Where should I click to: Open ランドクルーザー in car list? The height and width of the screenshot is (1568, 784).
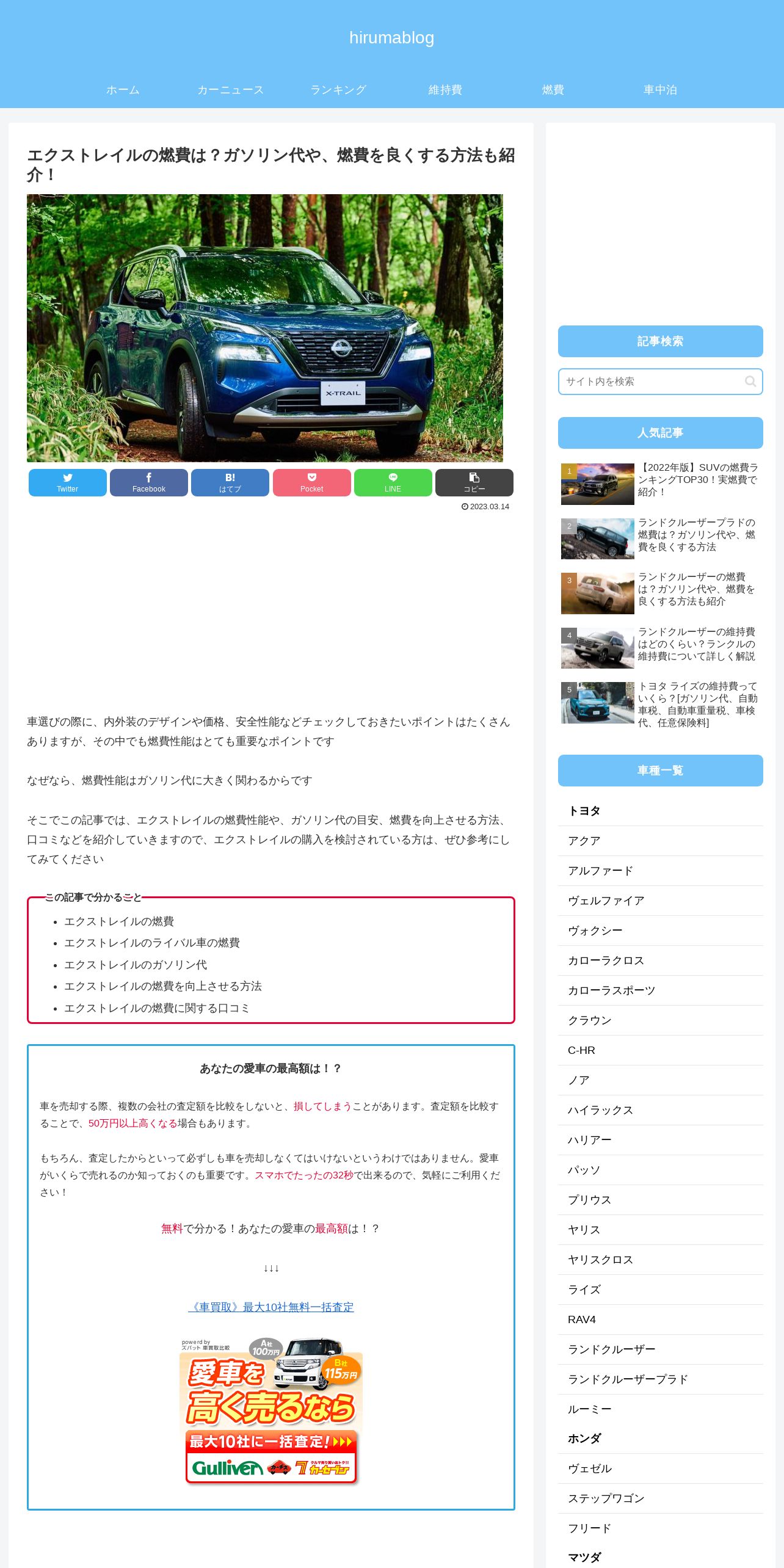click(x=660, y=1349)
